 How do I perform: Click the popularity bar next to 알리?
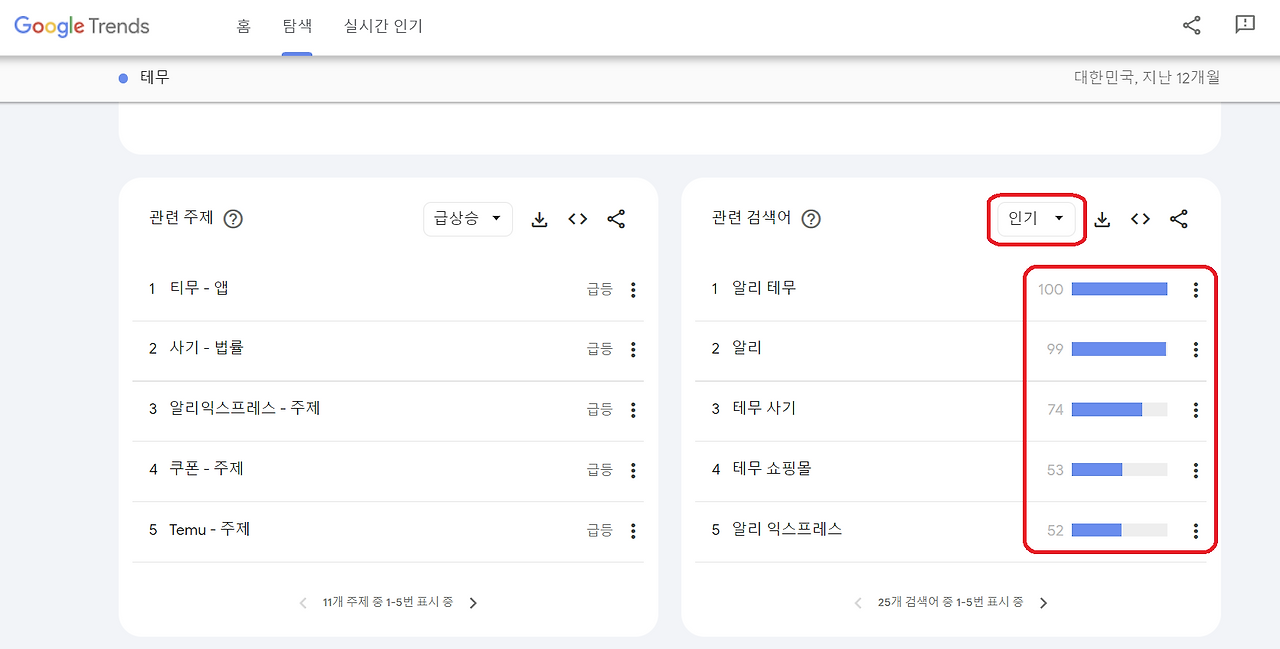click(1119, 348)
